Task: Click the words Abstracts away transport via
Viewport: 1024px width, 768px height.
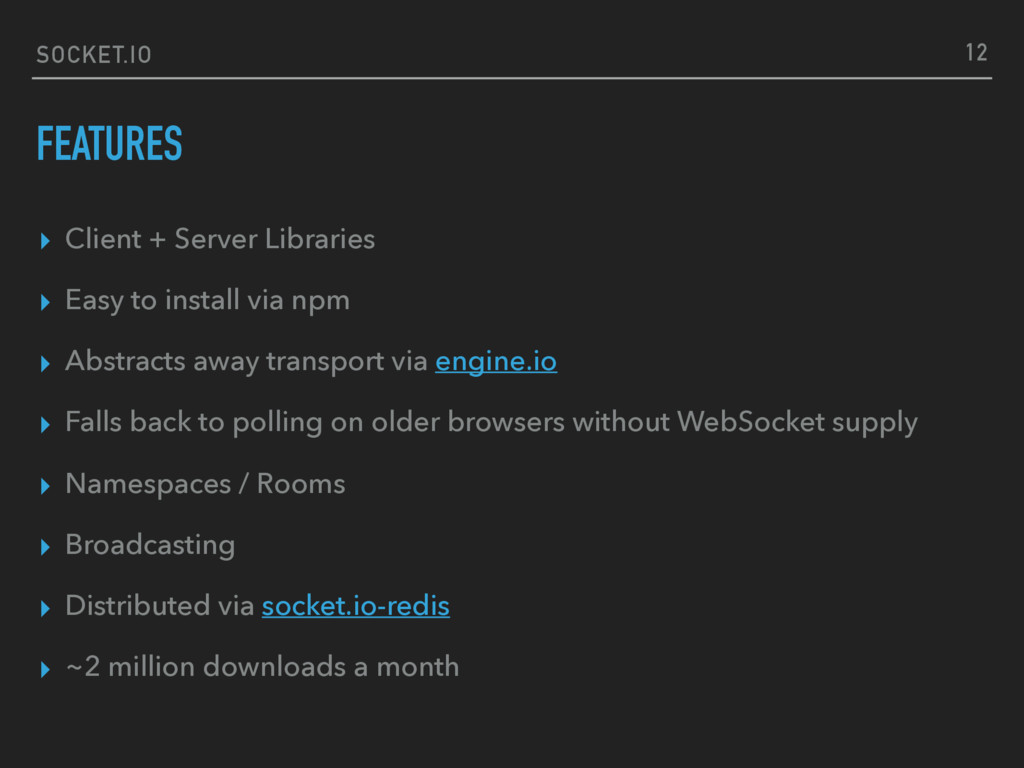Action: pyautogui.click(x=246, y=362)
